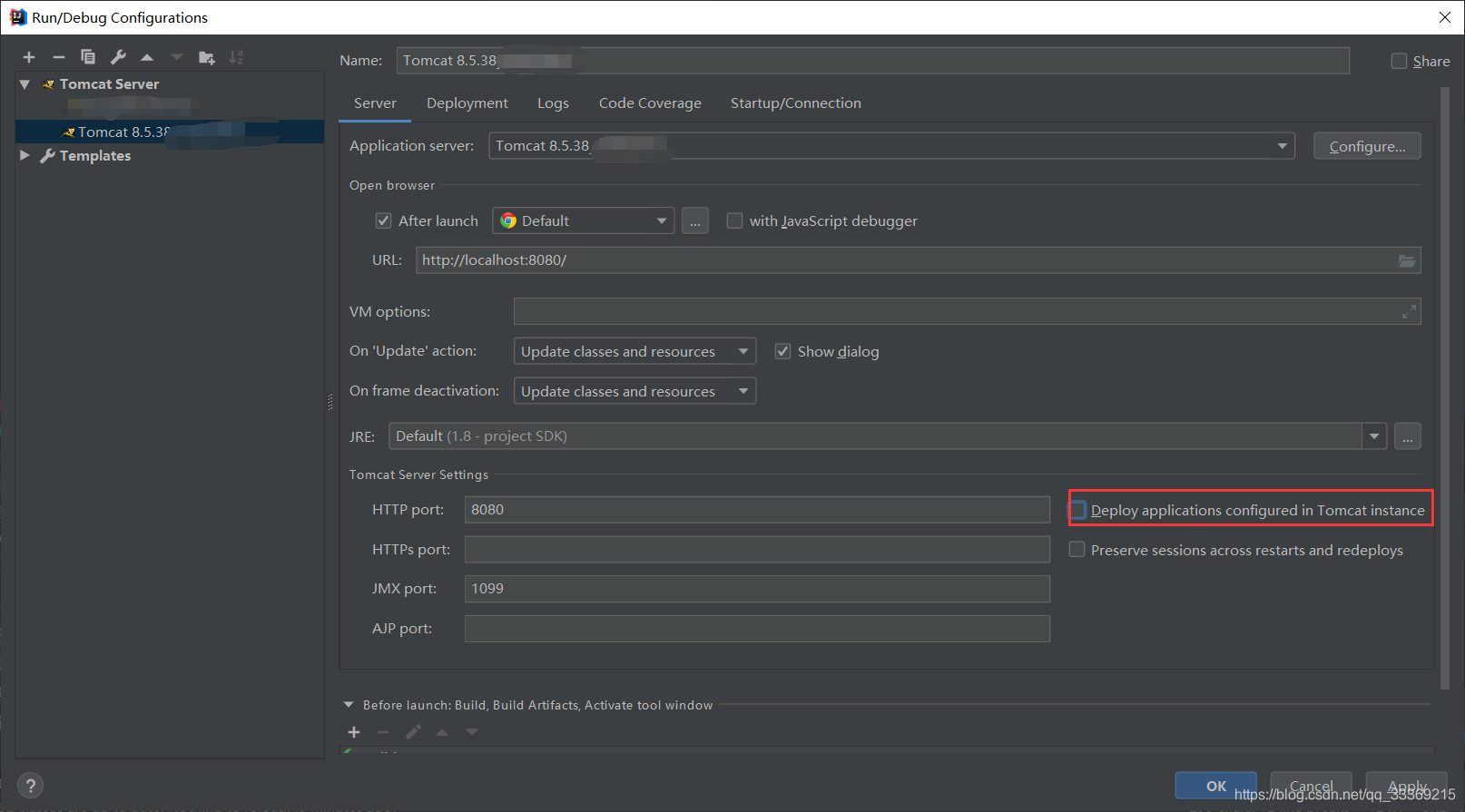Click the AJP port field
Screen dimensions: 1465x812
(757, 629)
